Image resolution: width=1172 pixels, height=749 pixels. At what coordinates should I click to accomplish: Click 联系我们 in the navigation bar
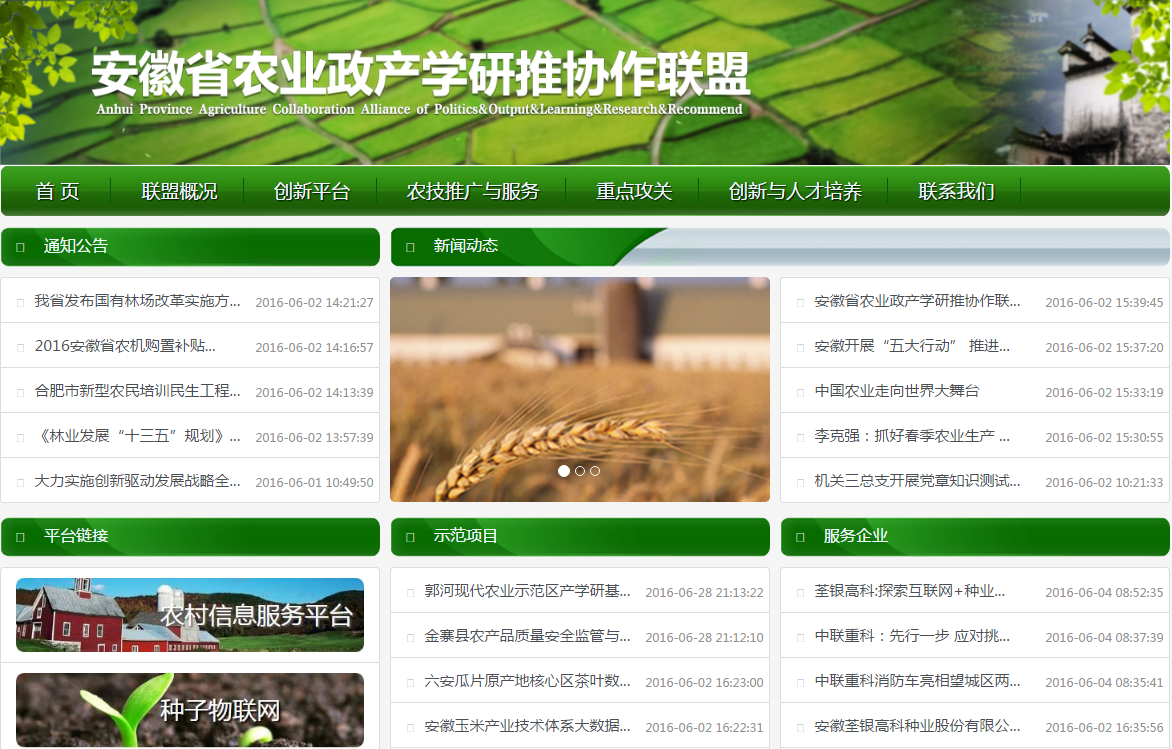click(x=956, y=191)
